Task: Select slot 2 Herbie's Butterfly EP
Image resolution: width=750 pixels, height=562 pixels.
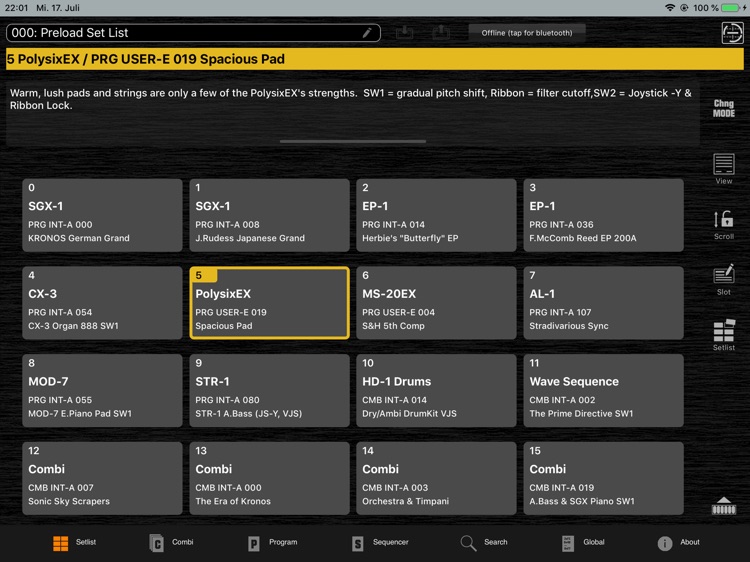Action: pyautogui.click(x=436, y=215)
